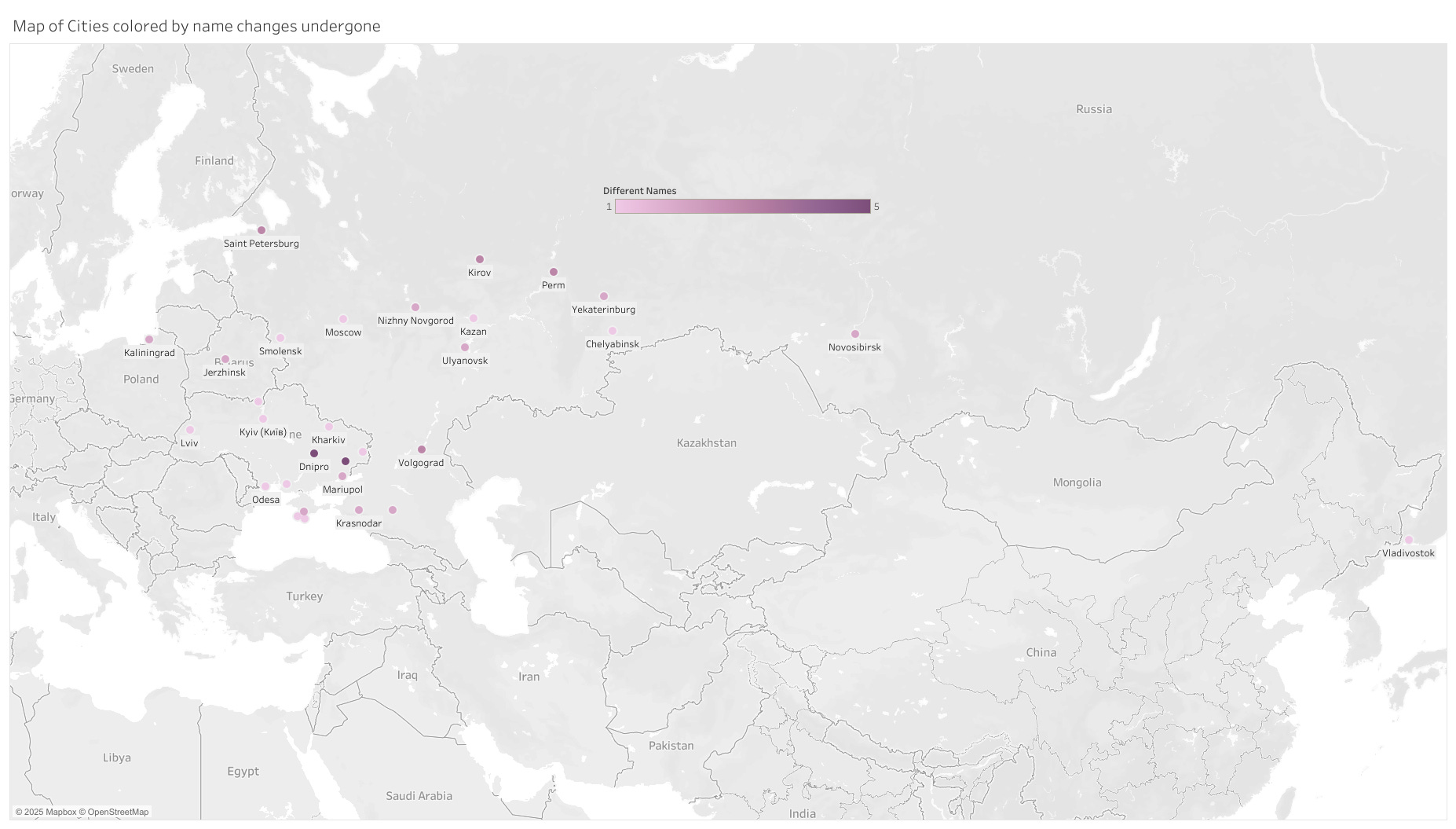This screenshot has width=1456, height=829.
Task: Select the Odesa city dot
Action: point(265,486)
